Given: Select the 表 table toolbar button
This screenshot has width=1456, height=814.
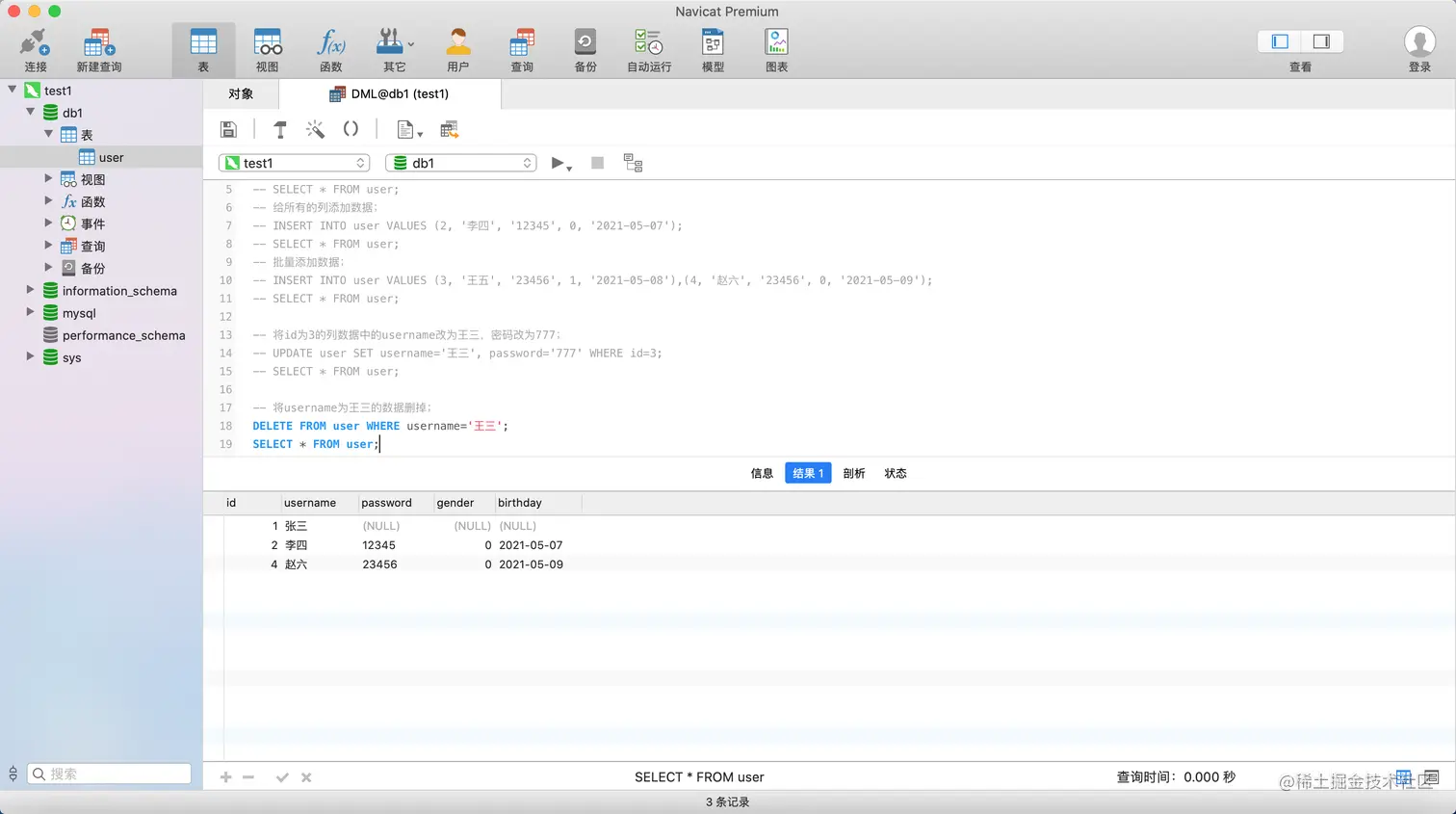Looking at the screenshot, I should [203, 50].
